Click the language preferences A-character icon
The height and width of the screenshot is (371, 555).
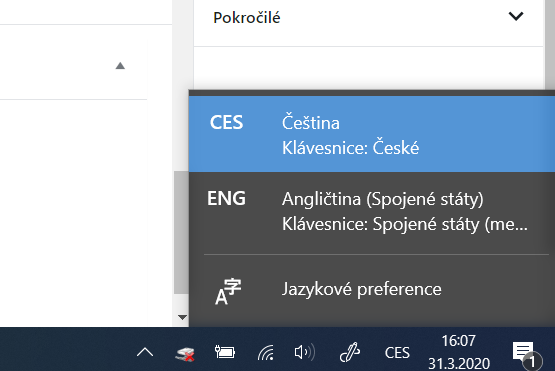(228, 292)
